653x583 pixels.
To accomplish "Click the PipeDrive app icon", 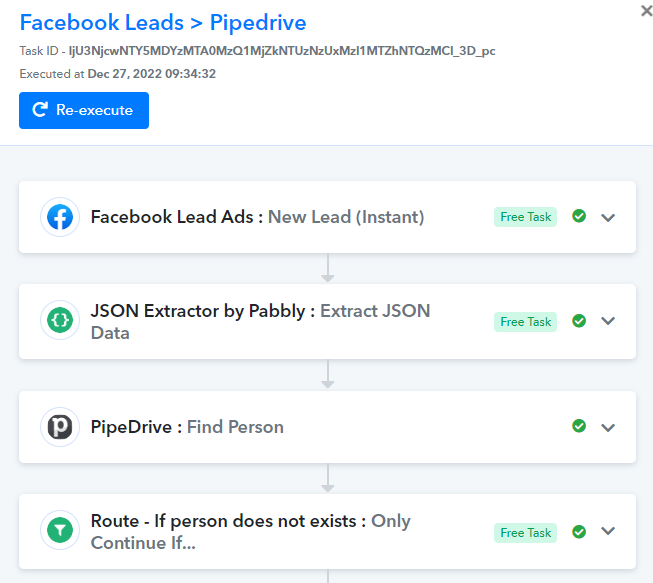I will point(60,427).
